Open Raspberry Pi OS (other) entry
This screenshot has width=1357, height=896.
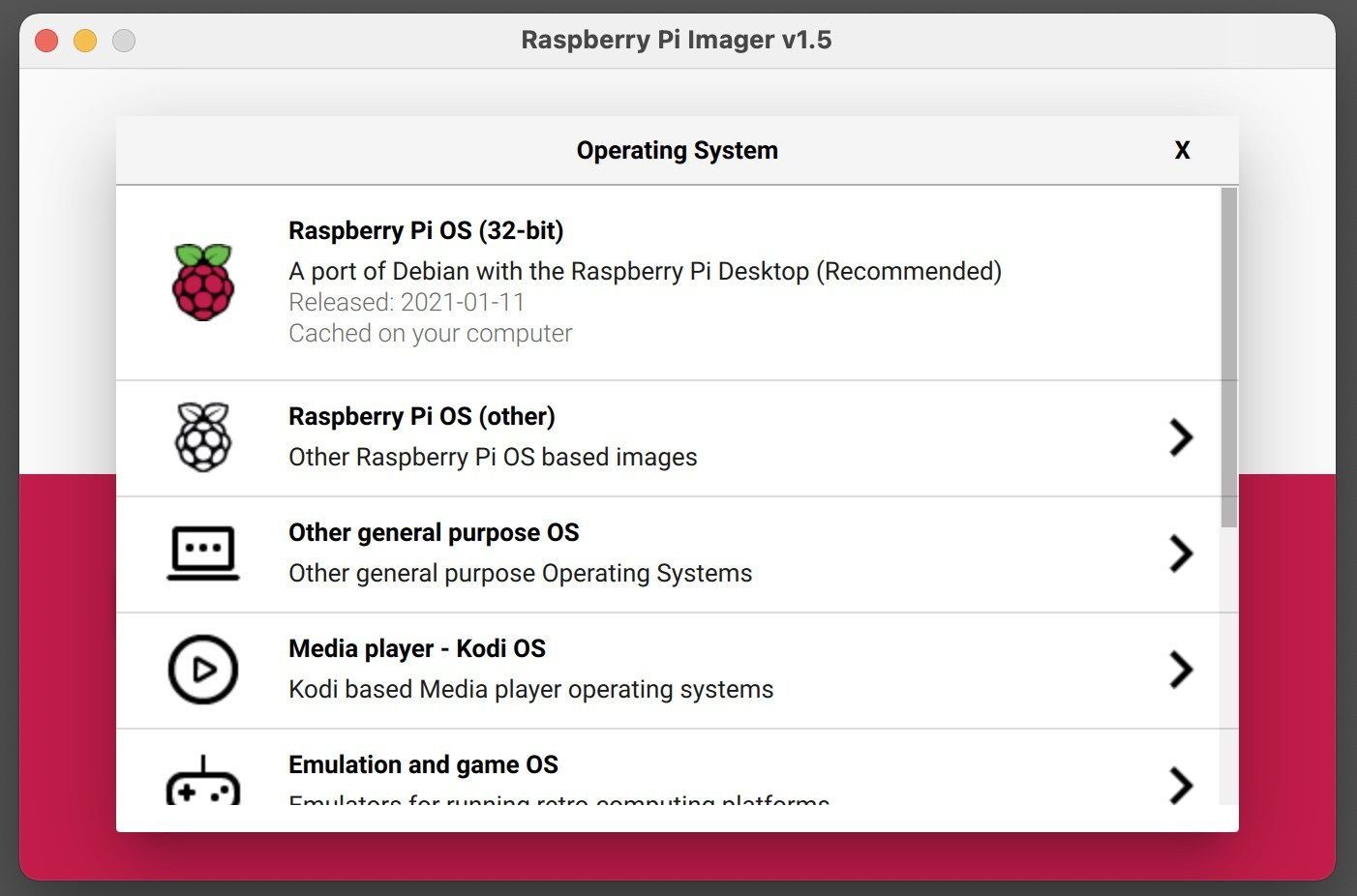tap(422, 416)
